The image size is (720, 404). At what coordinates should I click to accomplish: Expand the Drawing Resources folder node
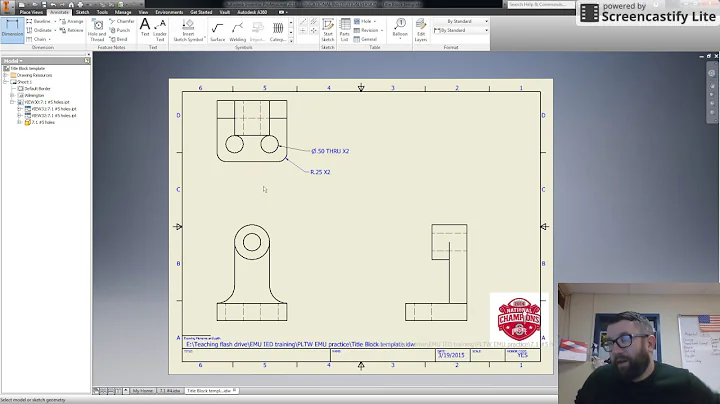pos(6,75)
